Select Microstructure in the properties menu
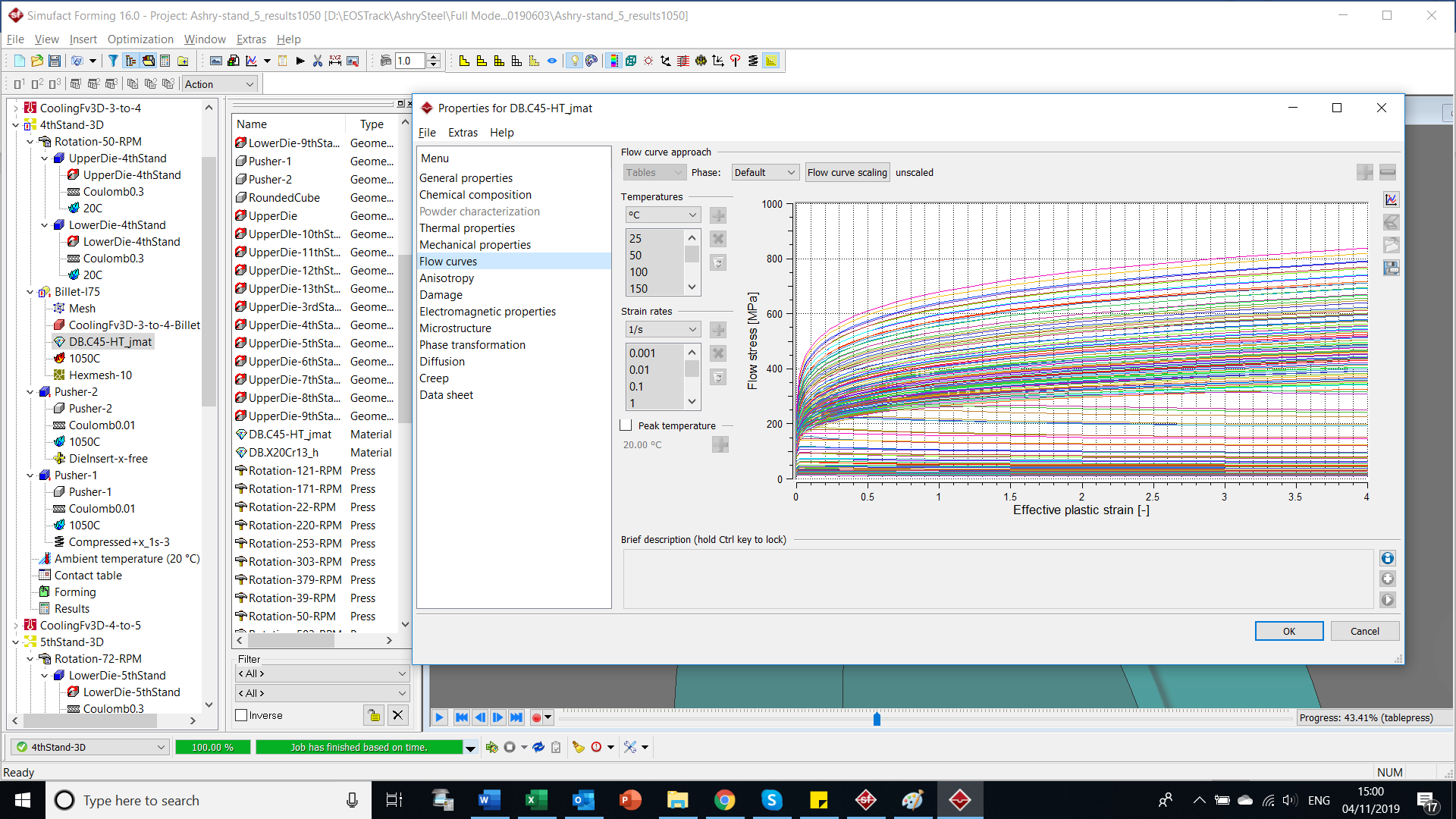Screen dimensions: 1456x819 pos(455,328)
